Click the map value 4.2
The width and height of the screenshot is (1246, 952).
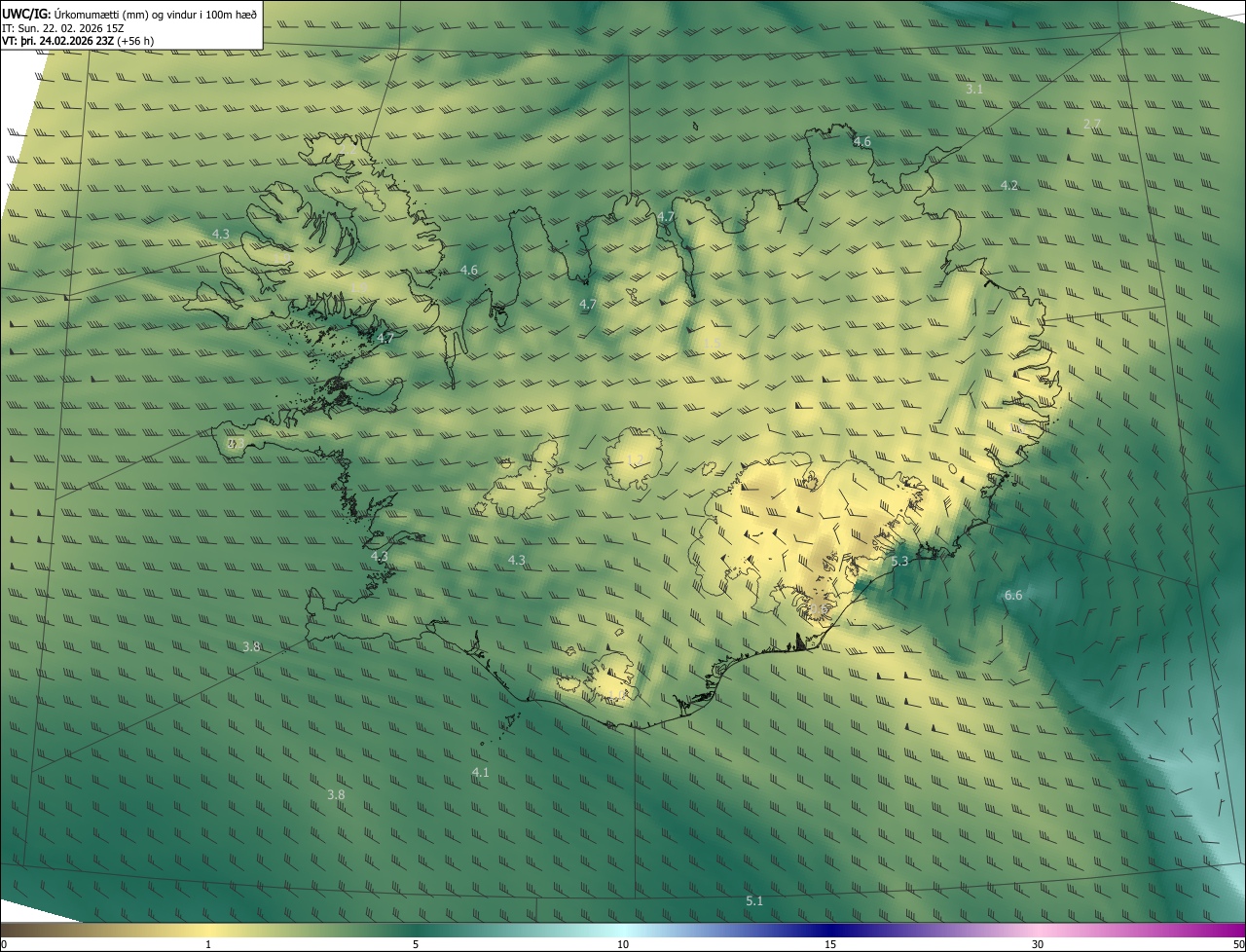point(1009,185)
